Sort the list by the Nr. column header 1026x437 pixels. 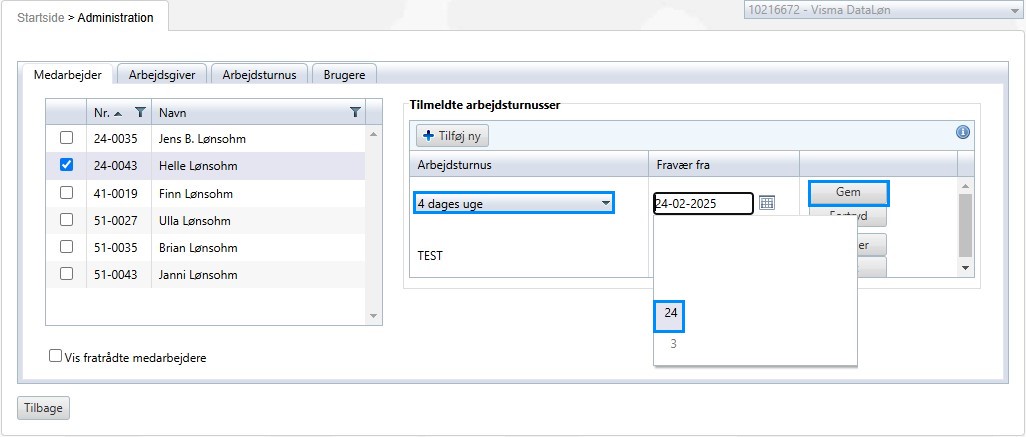pos(103,113)
